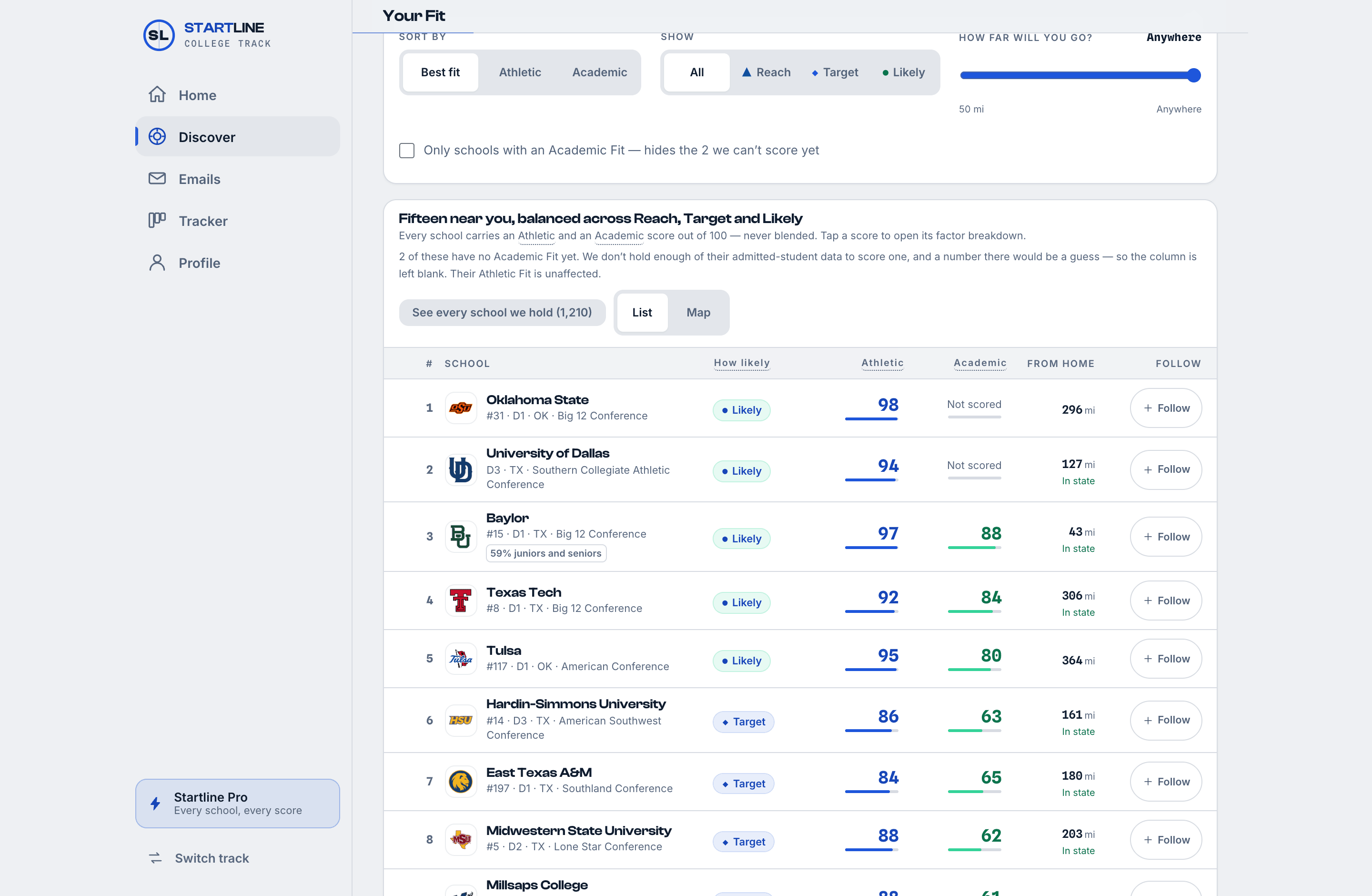
Task: Open Baylor athletic score 97 breakdown
Action: click(x=872, y=536)
